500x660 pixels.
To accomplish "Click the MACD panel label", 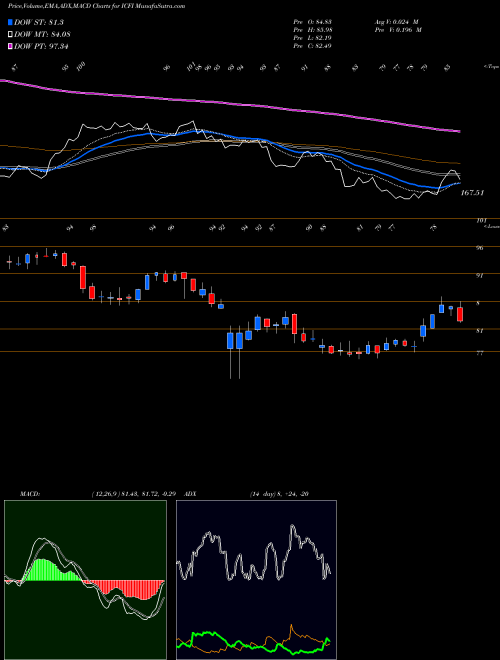I will coord(29,493).
